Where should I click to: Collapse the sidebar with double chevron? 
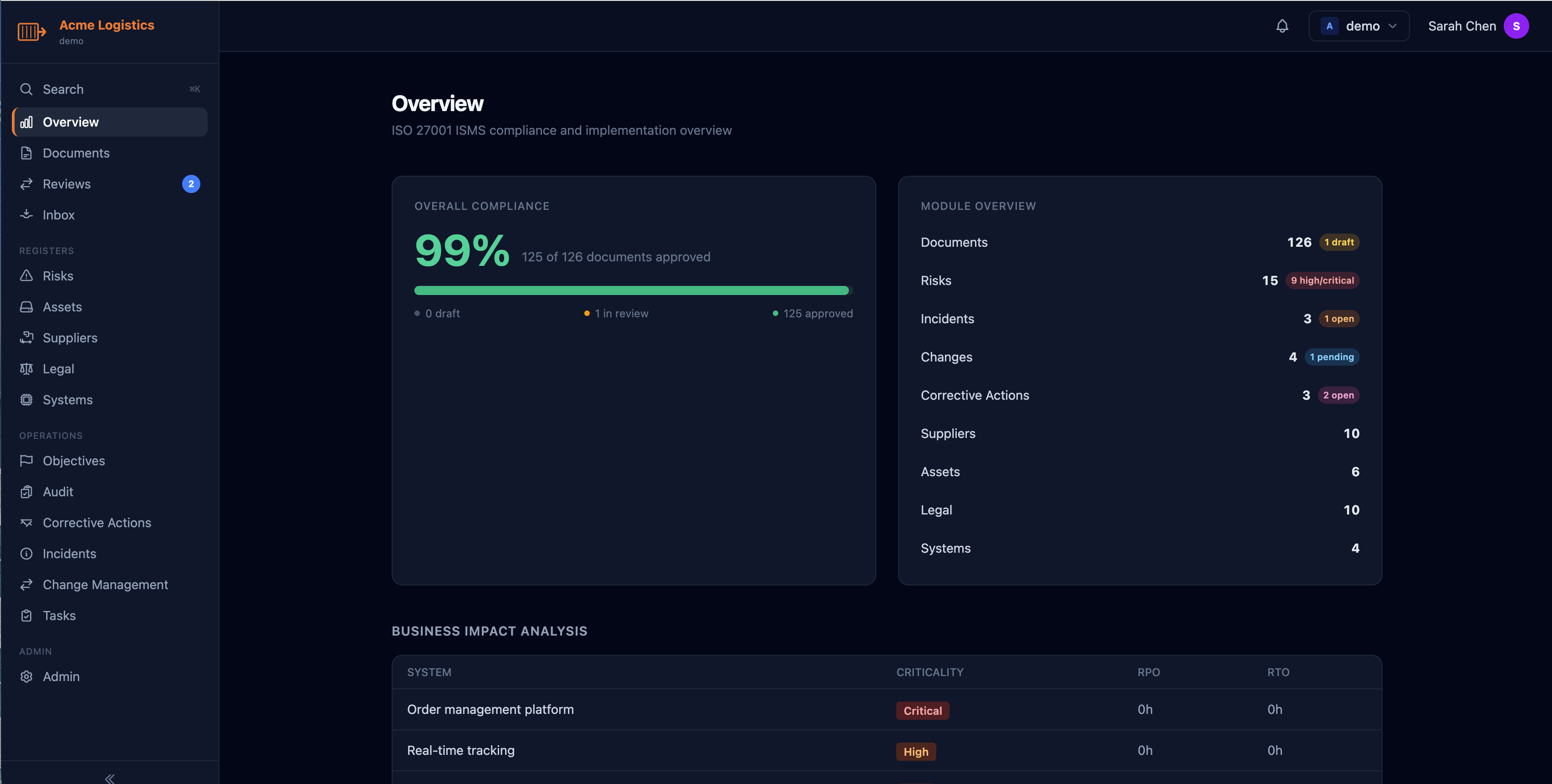tap(110, 778)
